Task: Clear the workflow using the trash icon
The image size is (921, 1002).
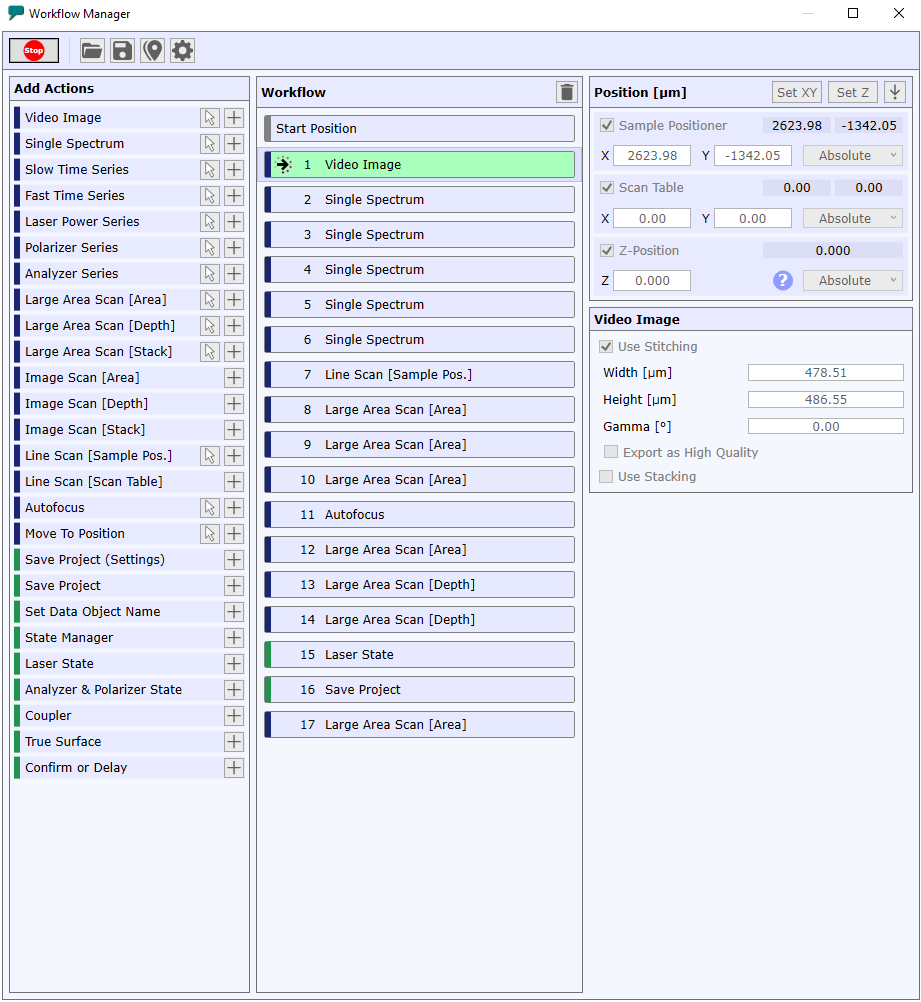Action: [x=566, y=91]
